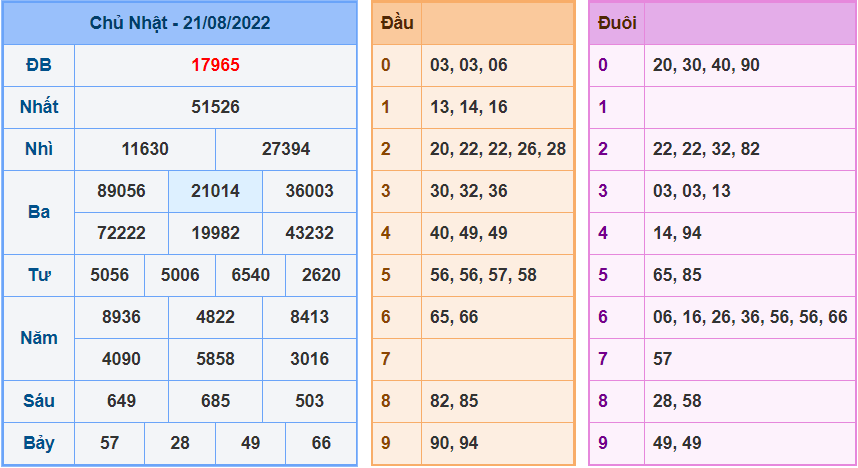Select the date header Chủ Nhật - 21/08/2022
858x468 pixels.
tap(180, 23)
